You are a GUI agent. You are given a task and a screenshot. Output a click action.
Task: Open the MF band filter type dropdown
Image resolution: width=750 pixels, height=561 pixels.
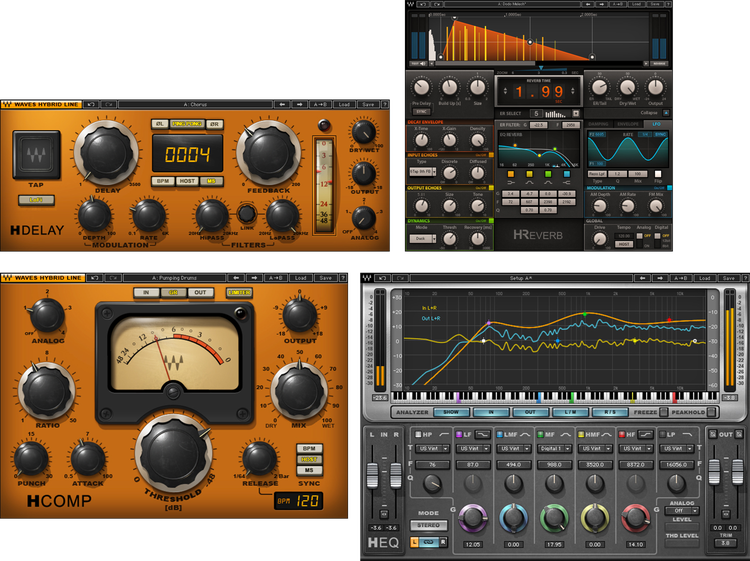tap(553, 449)
